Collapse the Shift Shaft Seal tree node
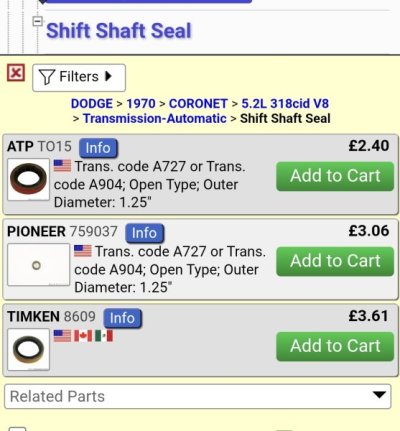 pyautogui.click(x=37, y=21)
